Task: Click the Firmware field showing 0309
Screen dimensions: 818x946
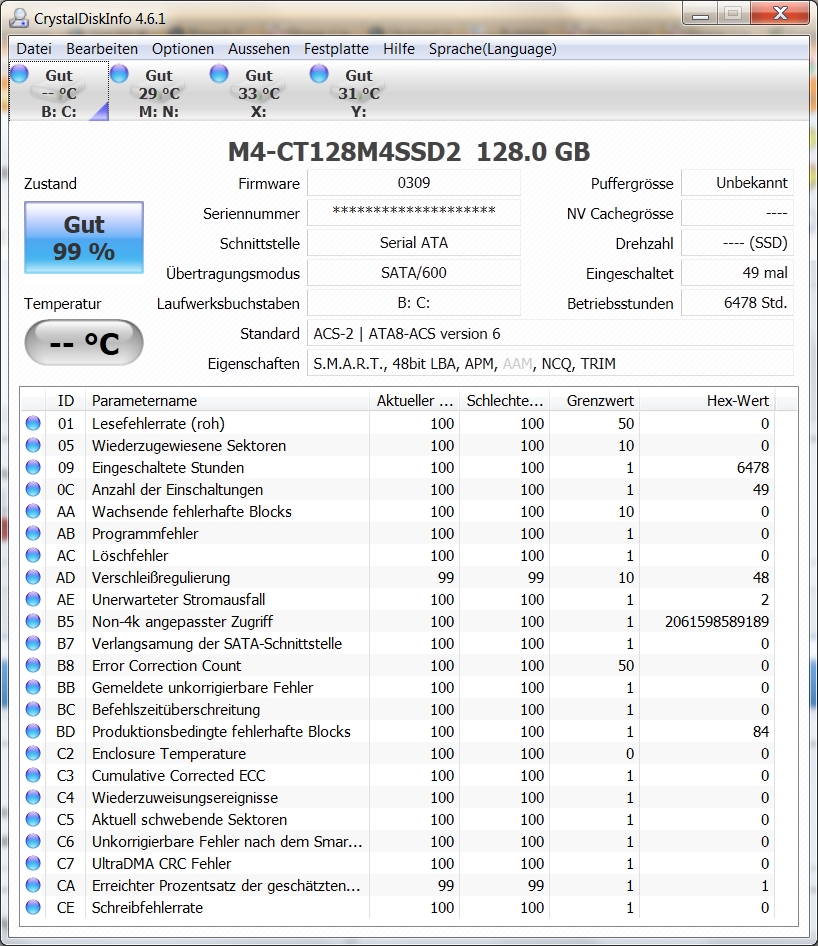Action: (x=414, y=183)
